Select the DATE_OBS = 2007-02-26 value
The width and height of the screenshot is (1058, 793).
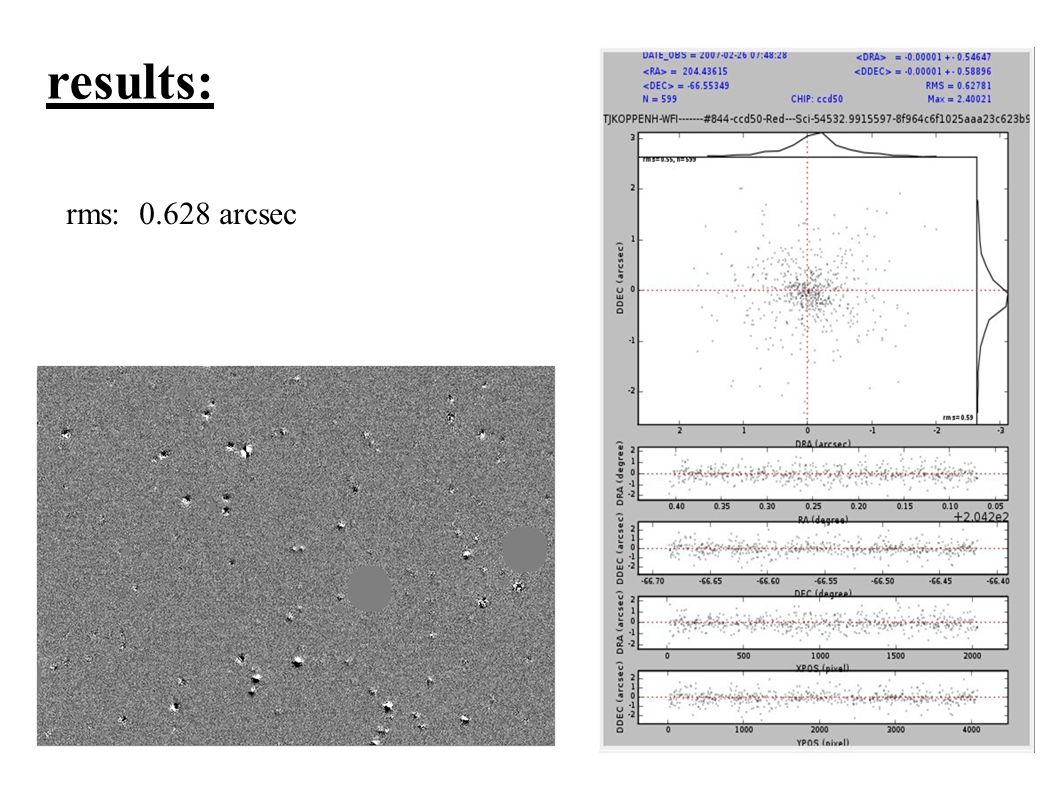click(x=715, y=55)
